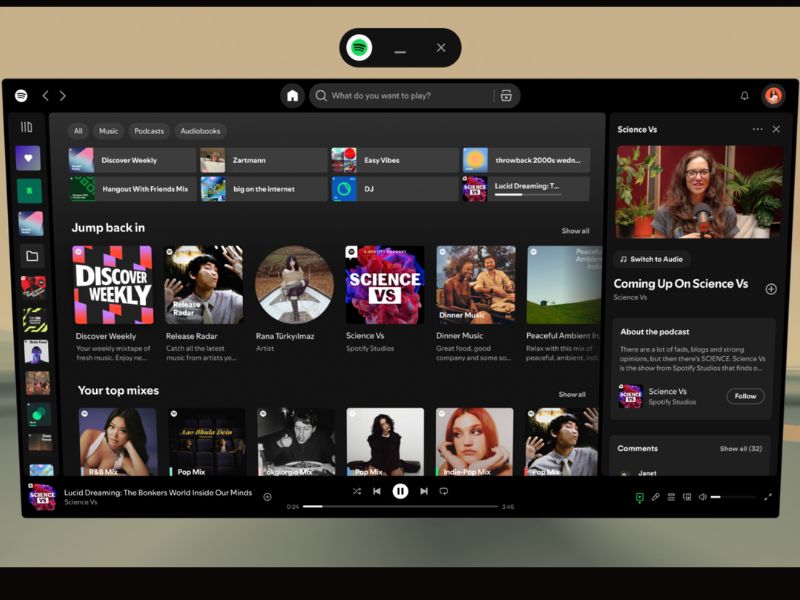Open Liked Songs heart tile in sidebar
This screenshot has width=800, height=600.
[x=29, y=158]
